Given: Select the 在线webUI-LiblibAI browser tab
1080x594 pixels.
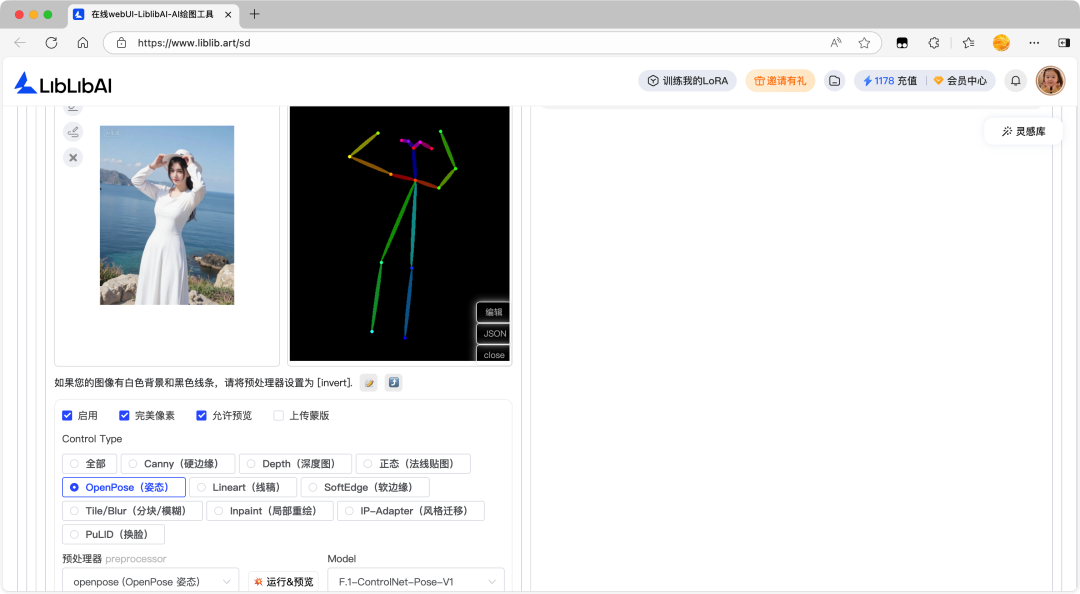Looking at the screenshot, I should click(152, 14).
